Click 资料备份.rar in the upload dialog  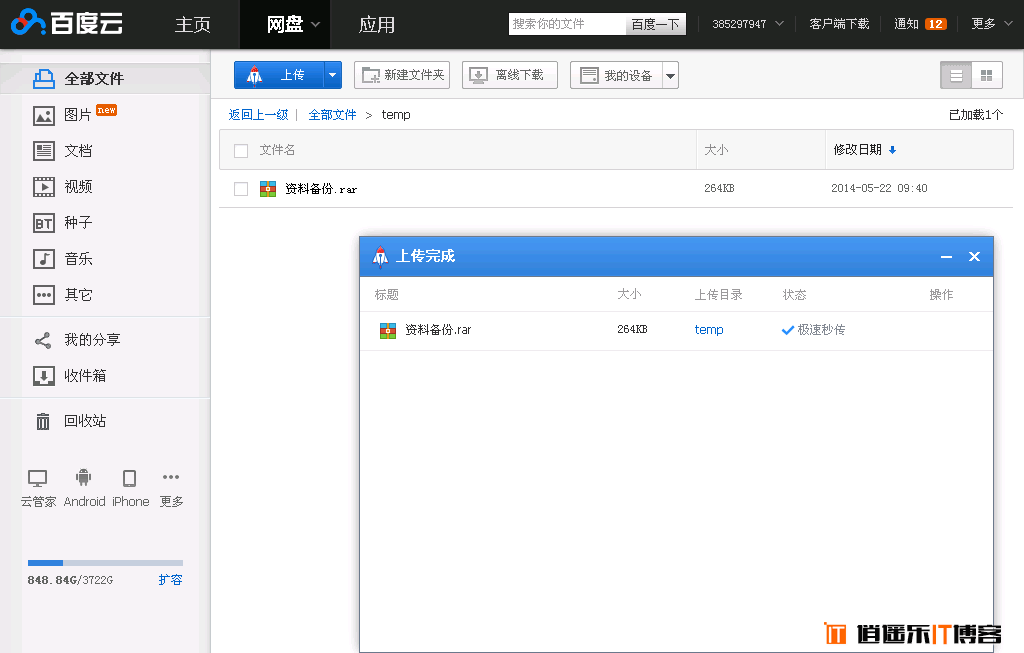click(x=438, y=330)
